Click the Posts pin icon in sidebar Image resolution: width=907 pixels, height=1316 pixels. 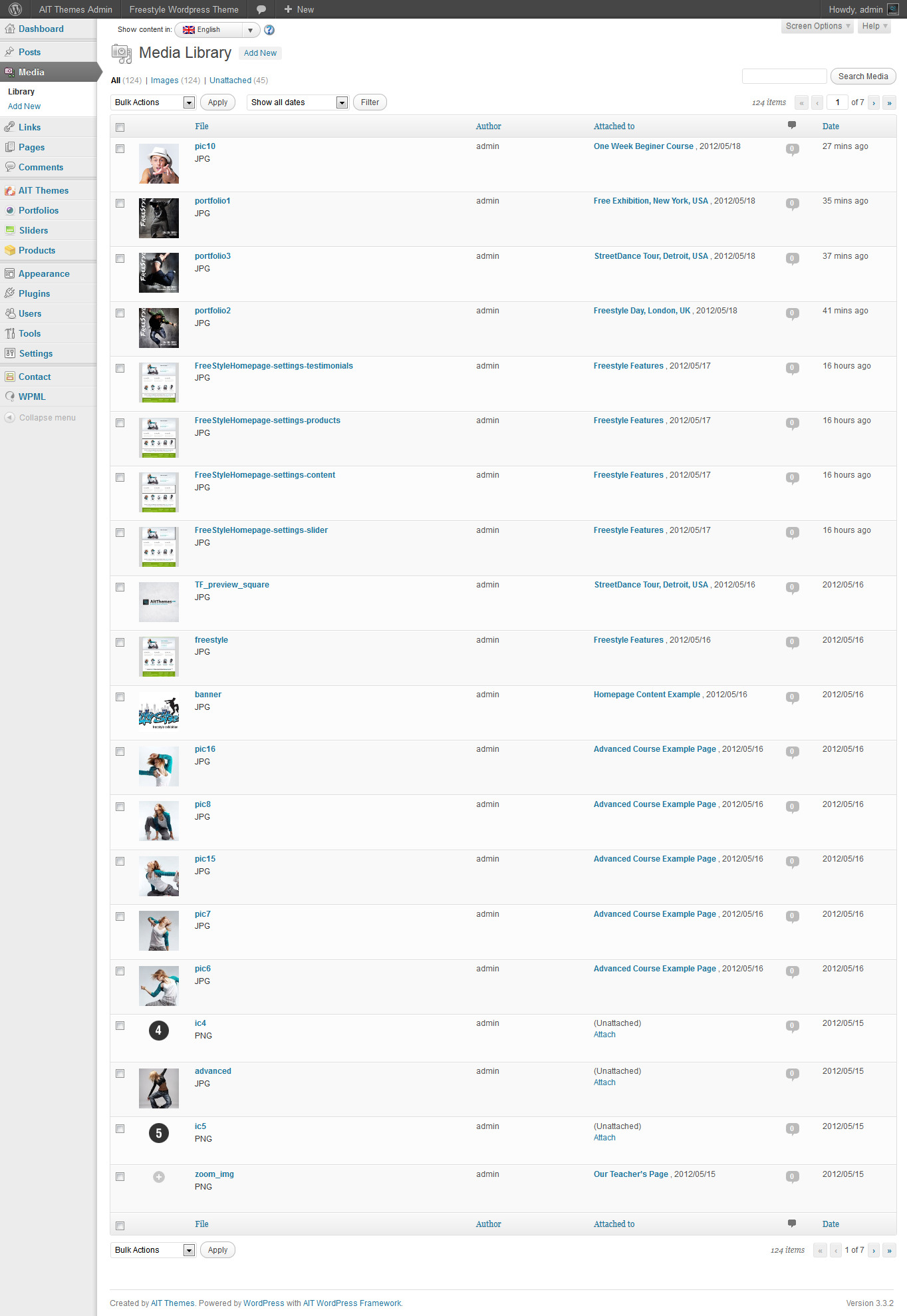pos(10,52)
